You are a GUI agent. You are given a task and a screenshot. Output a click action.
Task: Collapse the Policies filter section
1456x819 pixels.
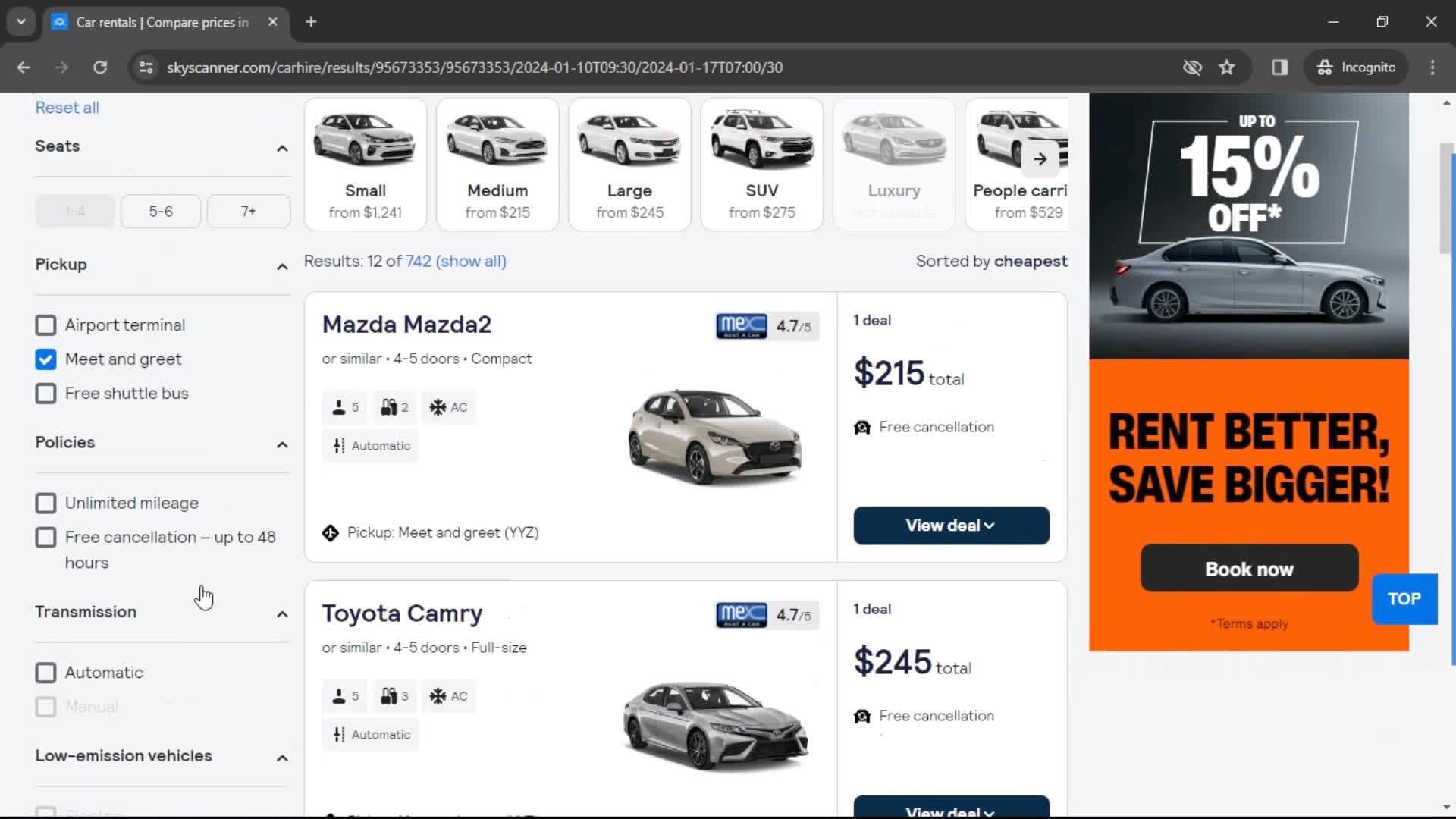coord(281,444)
